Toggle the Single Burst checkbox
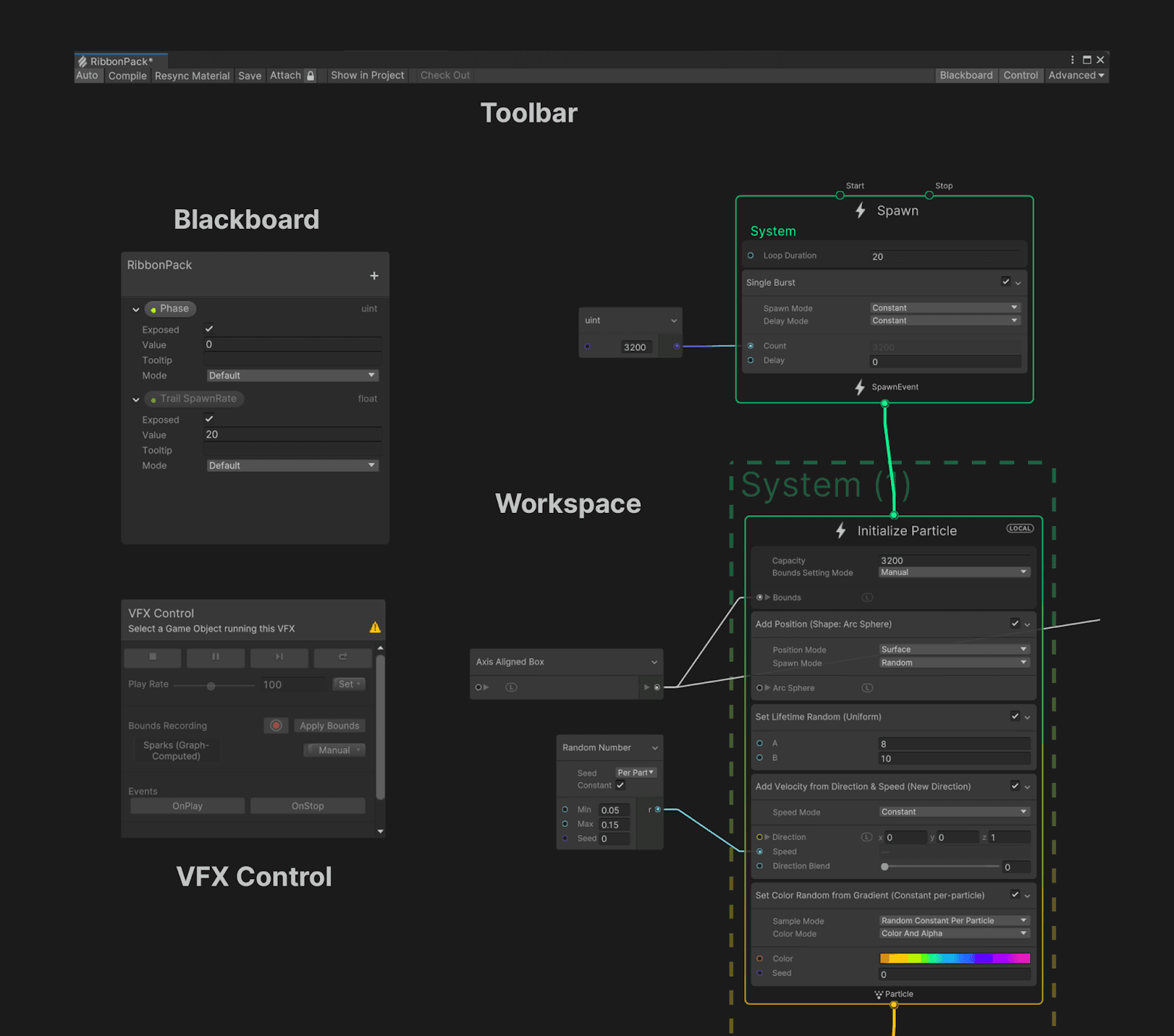This screenshot has height=1036, width=1174. click(x=1006, y=282)
